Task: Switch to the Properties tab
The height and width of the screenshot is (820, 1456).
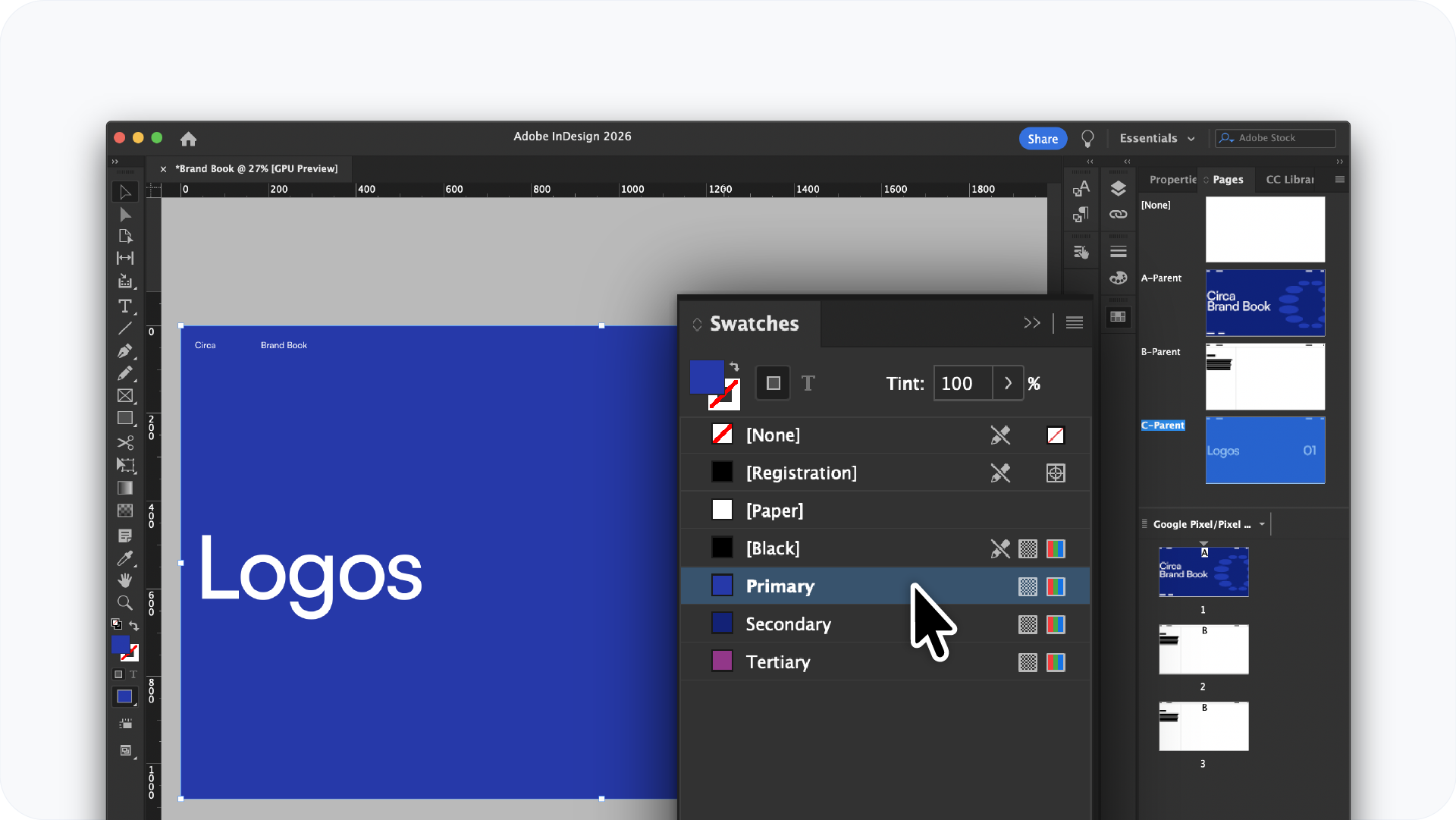Action: pos(1172,180)
